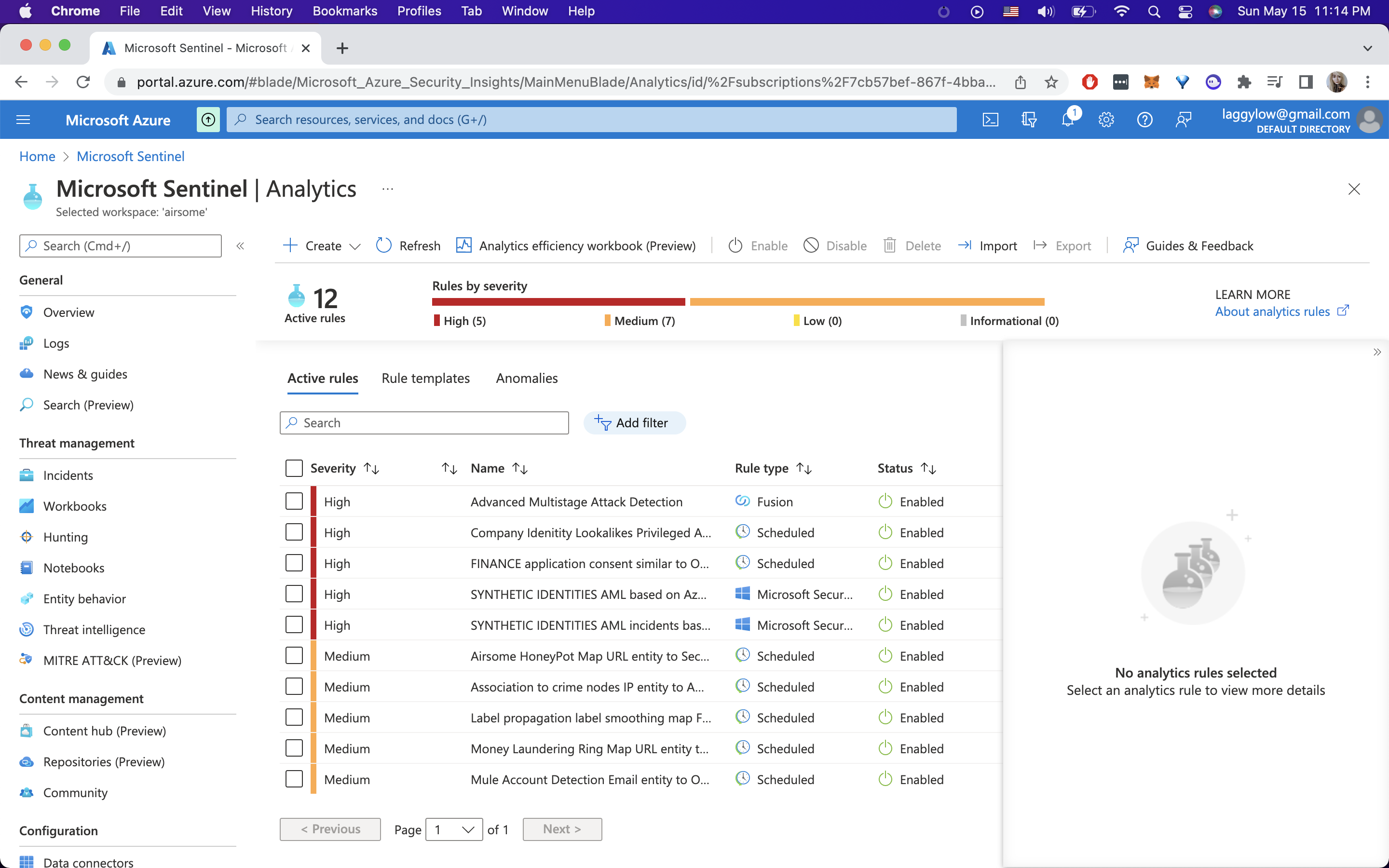Open the page number dropdown
1389x868 pixels.
pyautogui.click(x=454, y=829)
